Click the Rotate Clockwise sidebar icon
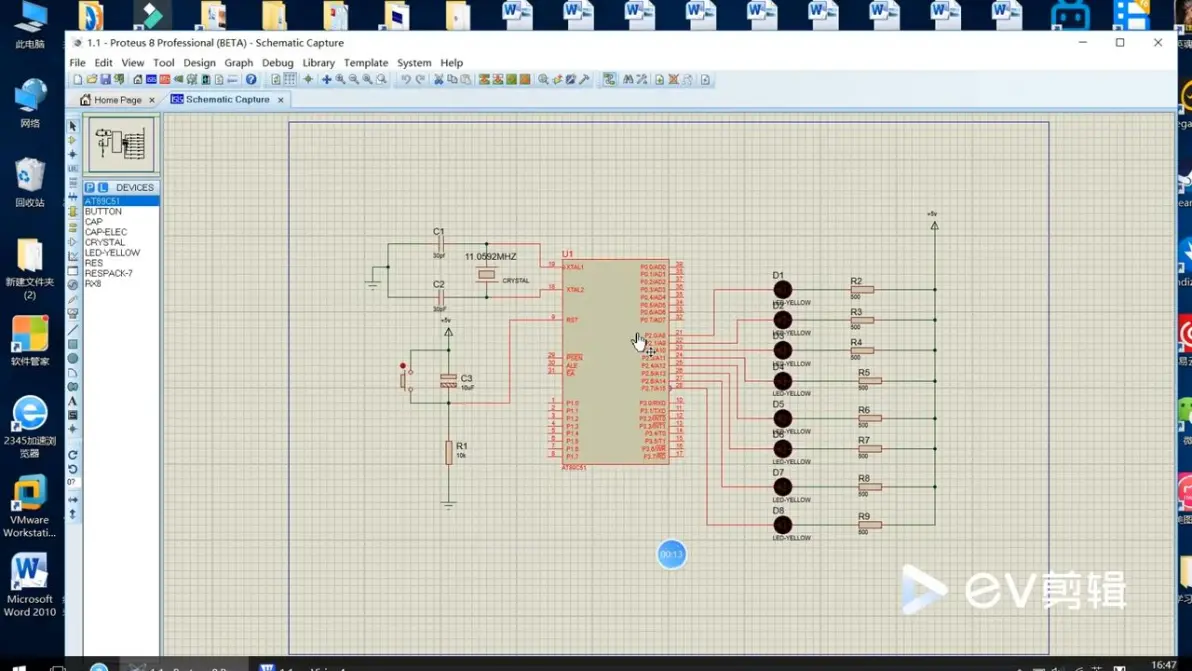Screen dimensions: 1192x671 pos(73,455)
